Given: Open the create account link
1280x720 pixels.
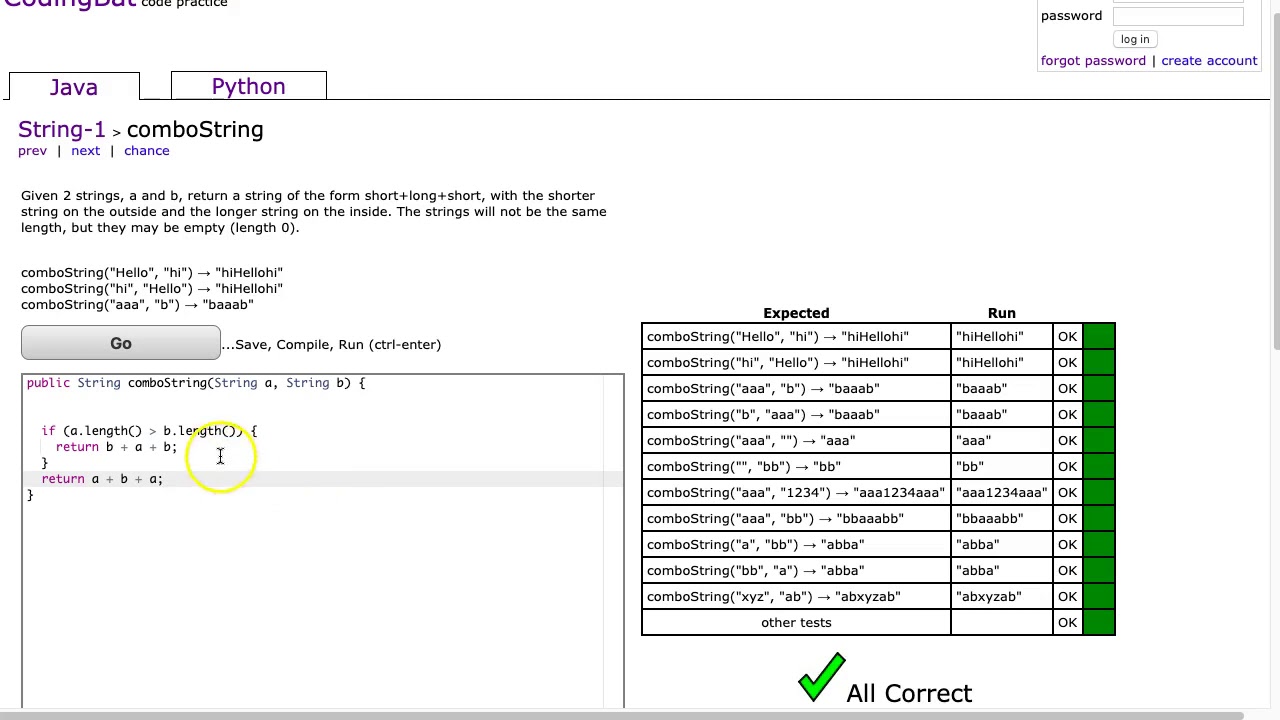Looking at the screenshot, I should (1209, 61).
